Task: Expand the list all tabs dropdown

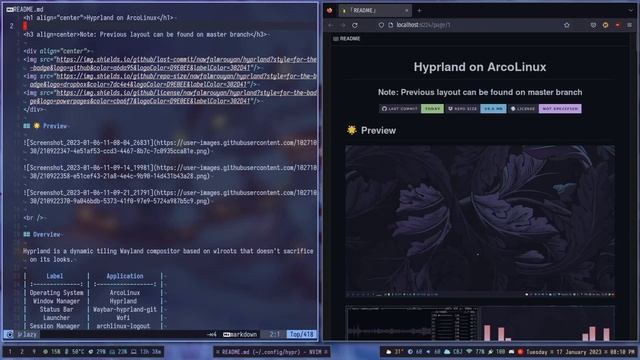Action: [631, 10]
